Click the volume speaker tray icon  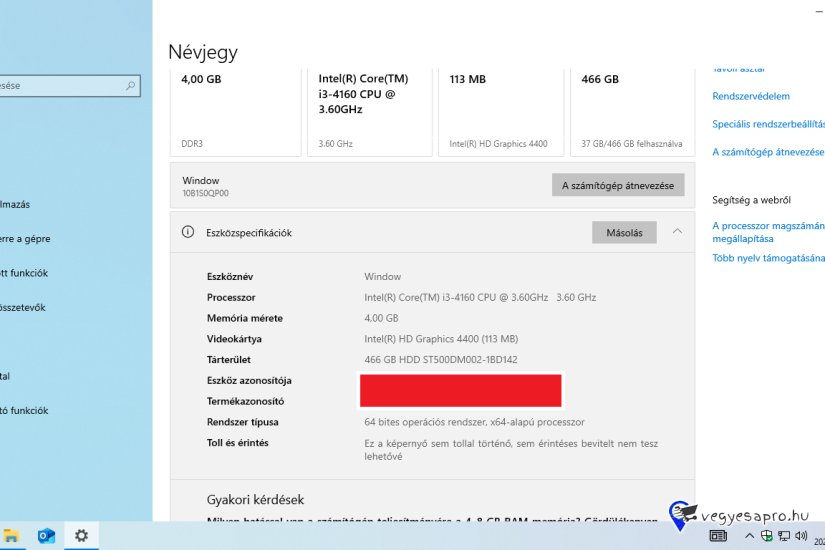click(800, 537)
